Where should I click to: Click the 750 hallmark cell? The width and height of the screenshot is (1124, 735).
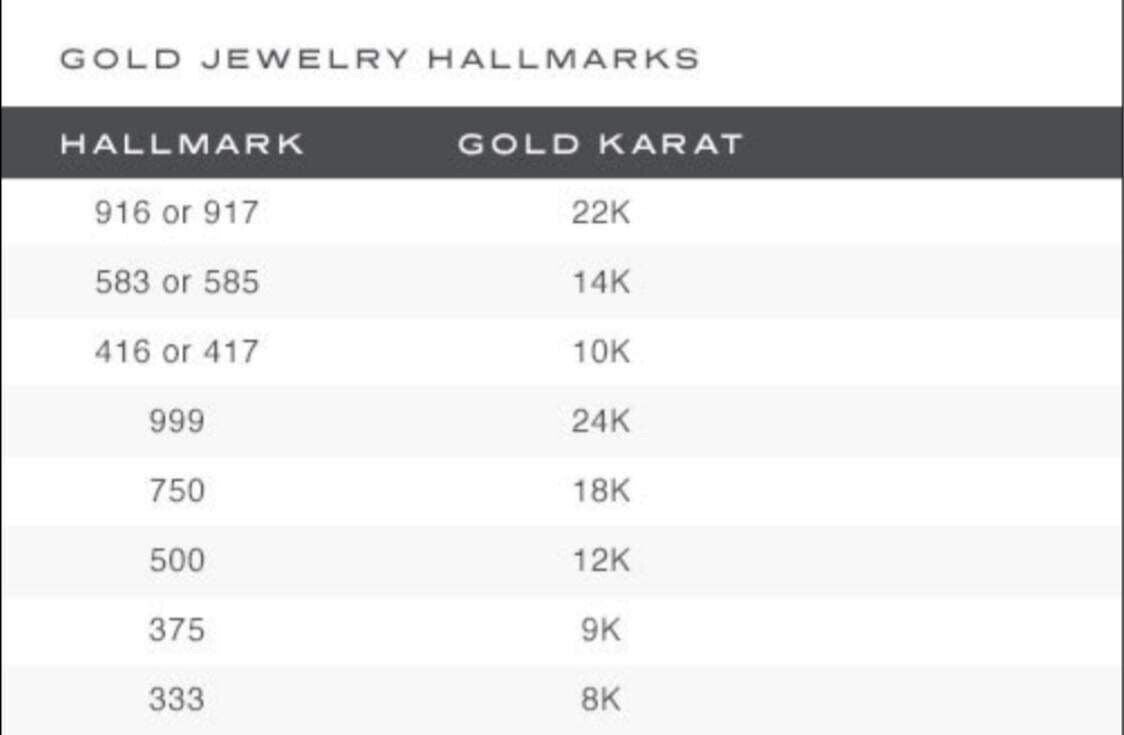point(176,491)
